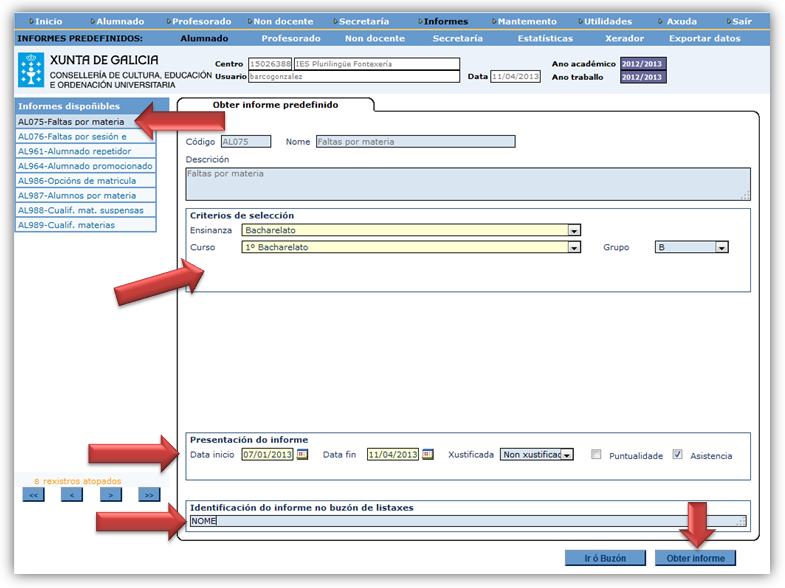Expand the Xustificada dropdown

567,454
